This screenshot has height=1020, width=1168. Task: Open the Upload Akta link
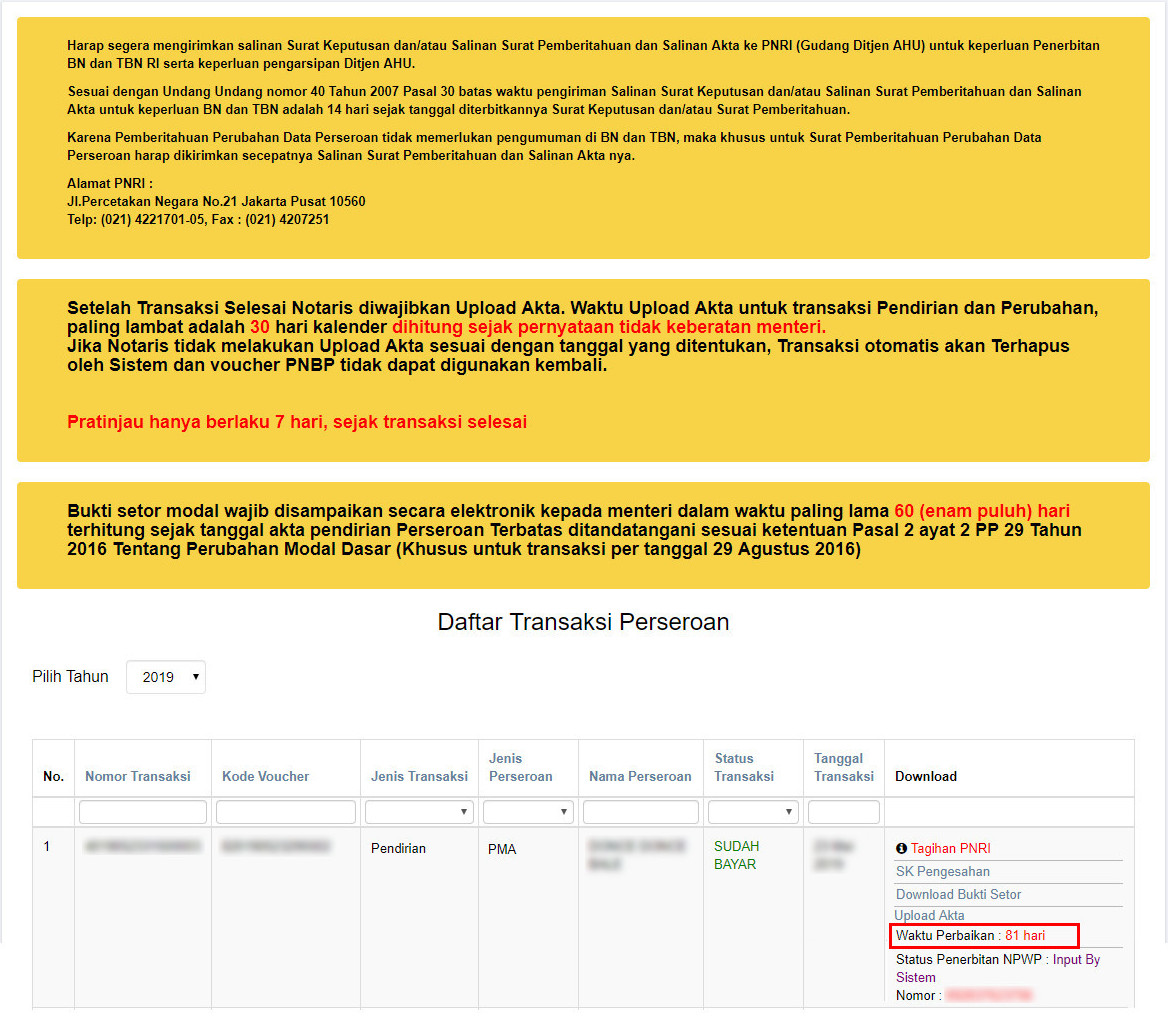[929, 916]
